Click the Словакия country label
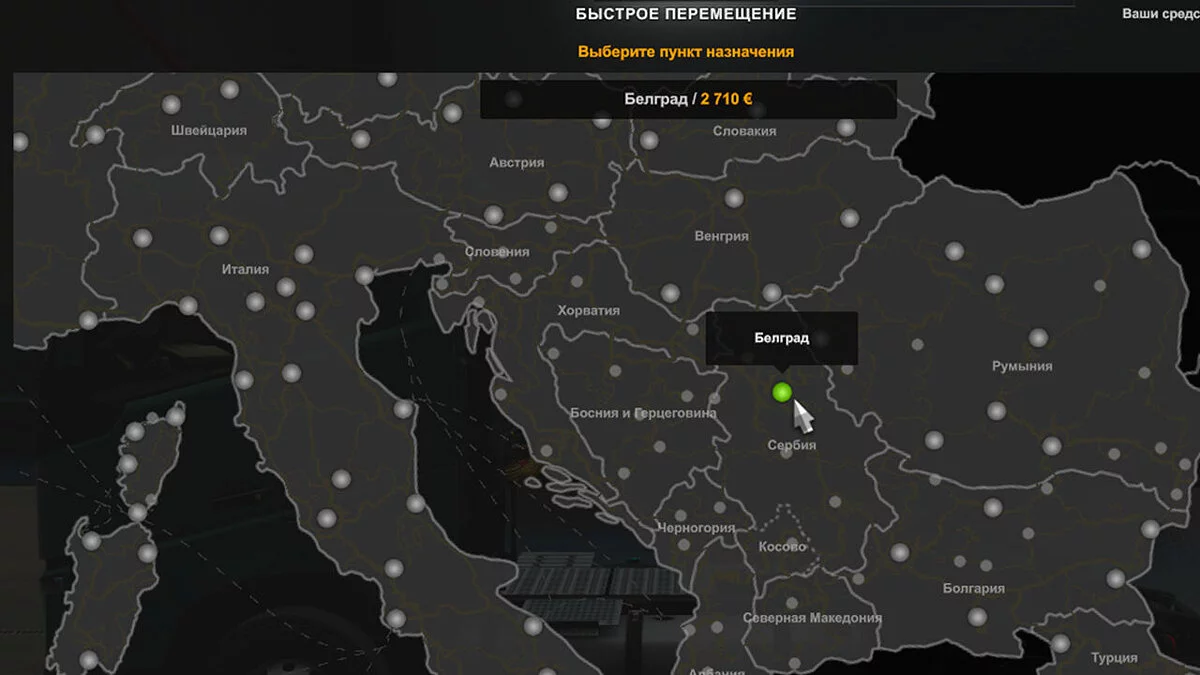1200x675 pixels. point(744,131)
